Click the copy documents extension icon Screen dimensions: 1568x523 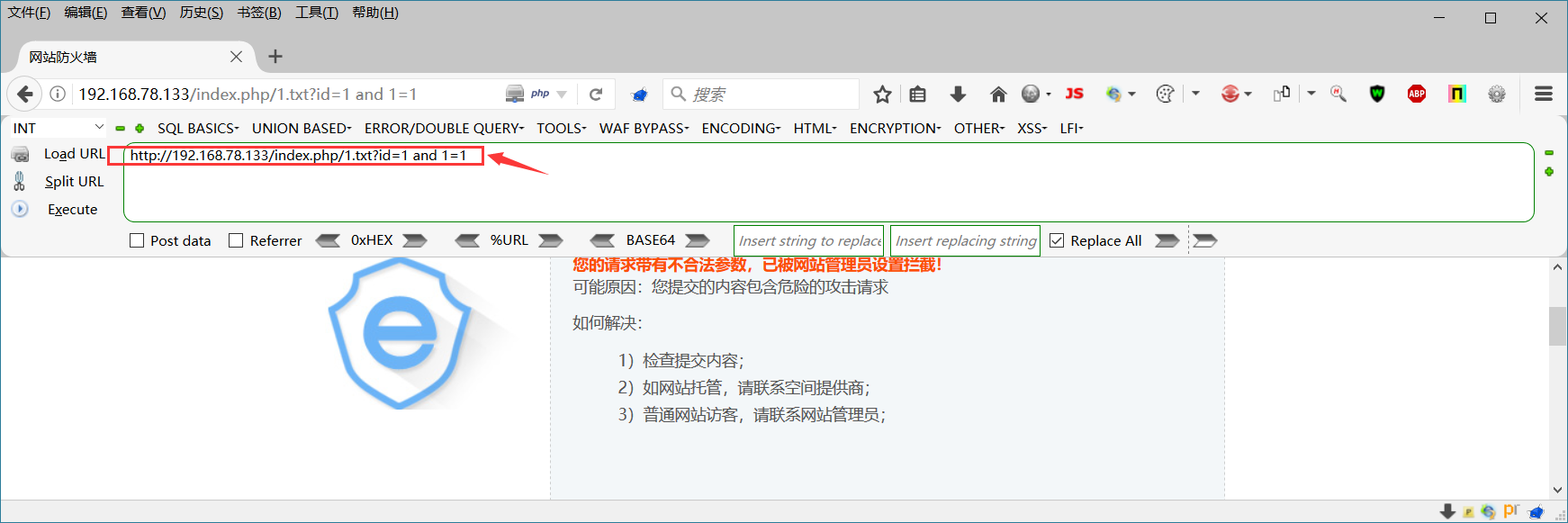click(x=1282, y=94)
